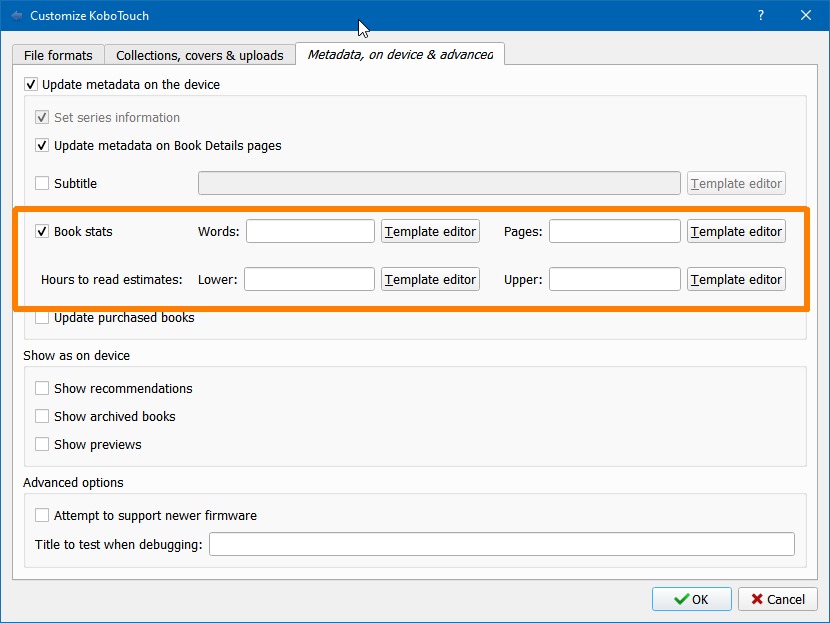Focus the Upper hours estimate field
Viewport: 830px width, 623px height.
(x=614, y=279)
